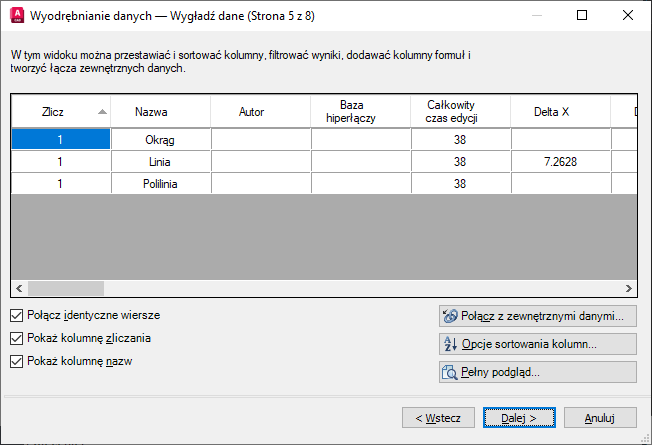The image size is (652, 445).
Task: Disable 'Pokaż kolumnę nazw' checkbox
Action: (16, 361)
